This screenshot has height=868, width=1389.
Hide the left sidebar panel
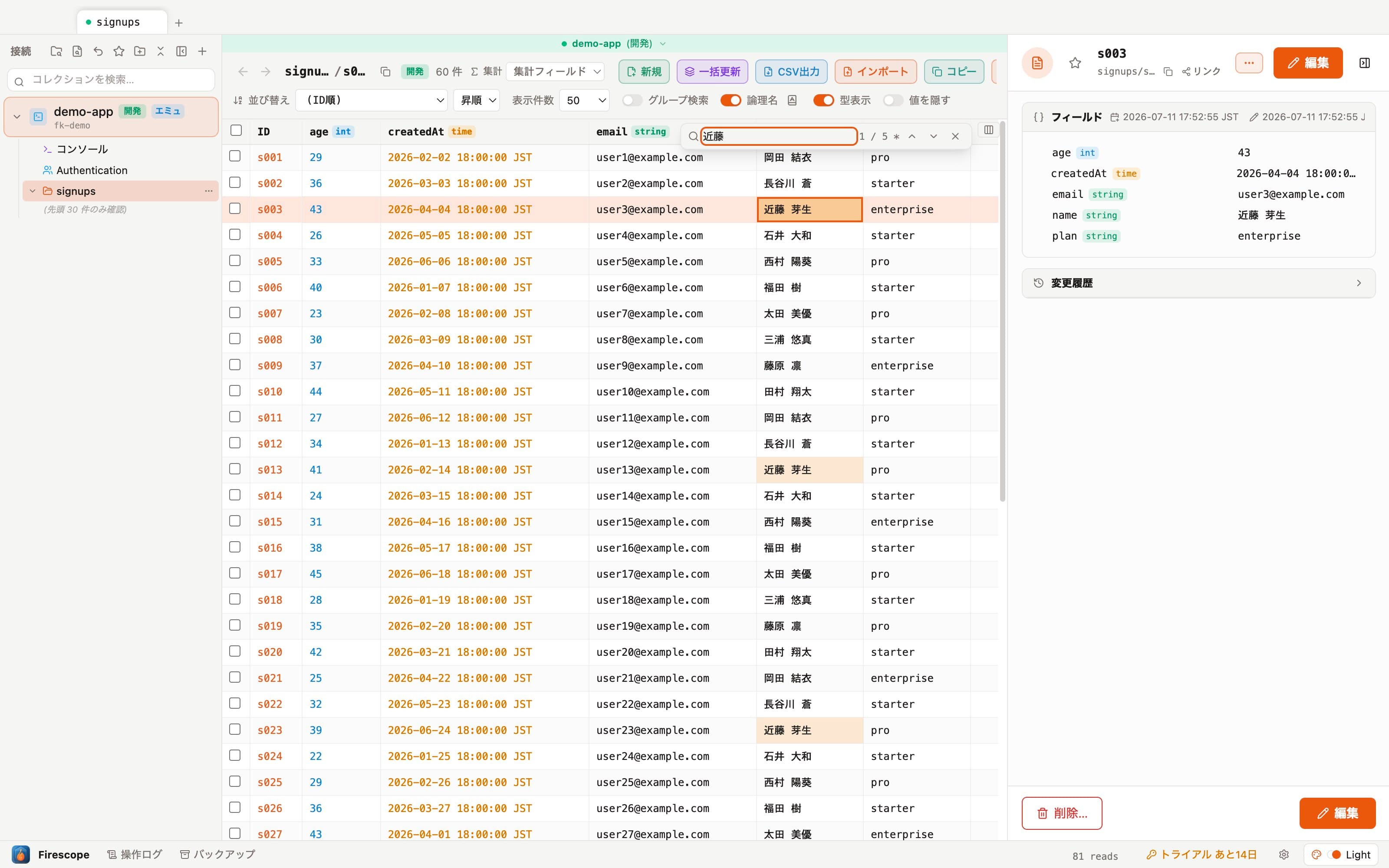181,51
